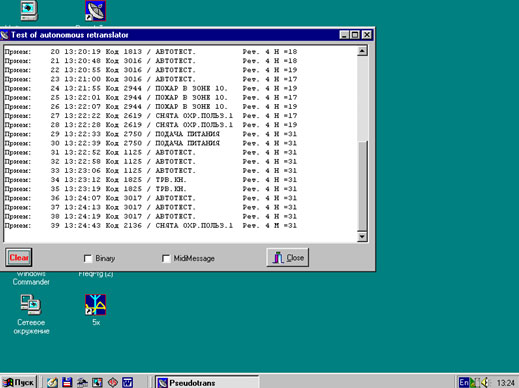The height and width of the screenshot is (388, 519).
Task: Activate Pseudotrans taskbar button
Action: pos(207,382)
